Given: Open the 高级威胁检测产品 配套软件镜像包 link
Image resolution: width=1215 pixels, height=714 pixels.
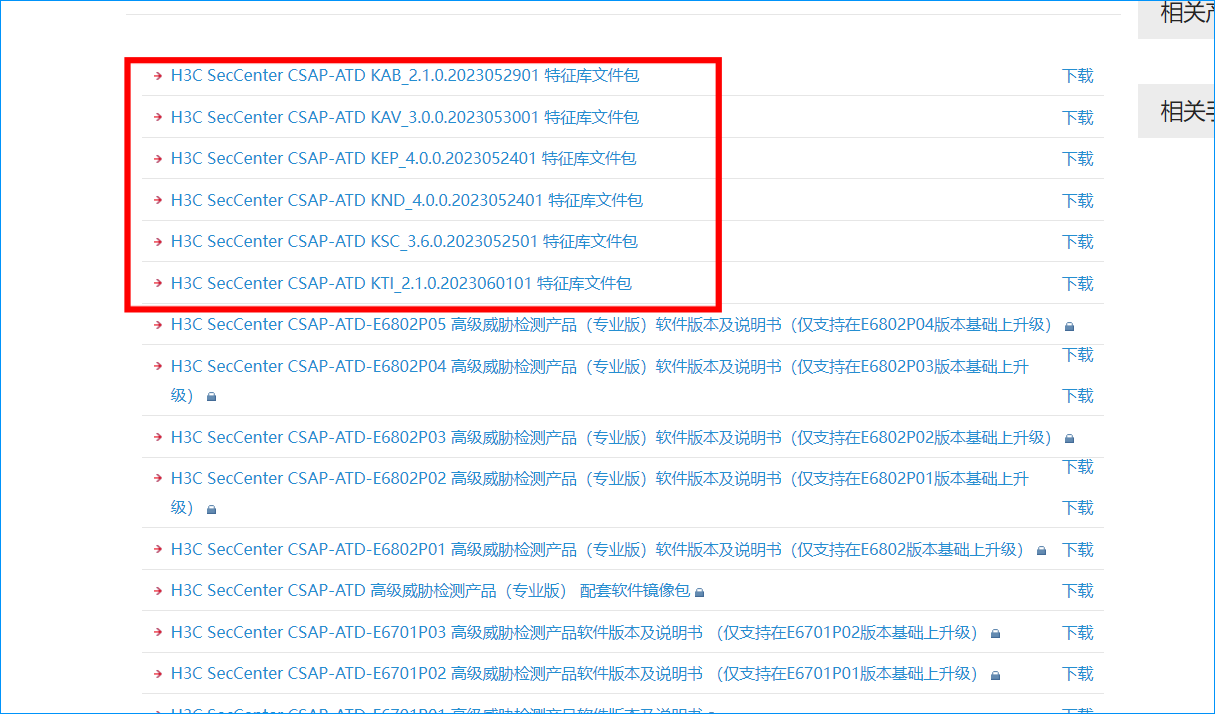Looking at the screenshot, I should [430, 590].
